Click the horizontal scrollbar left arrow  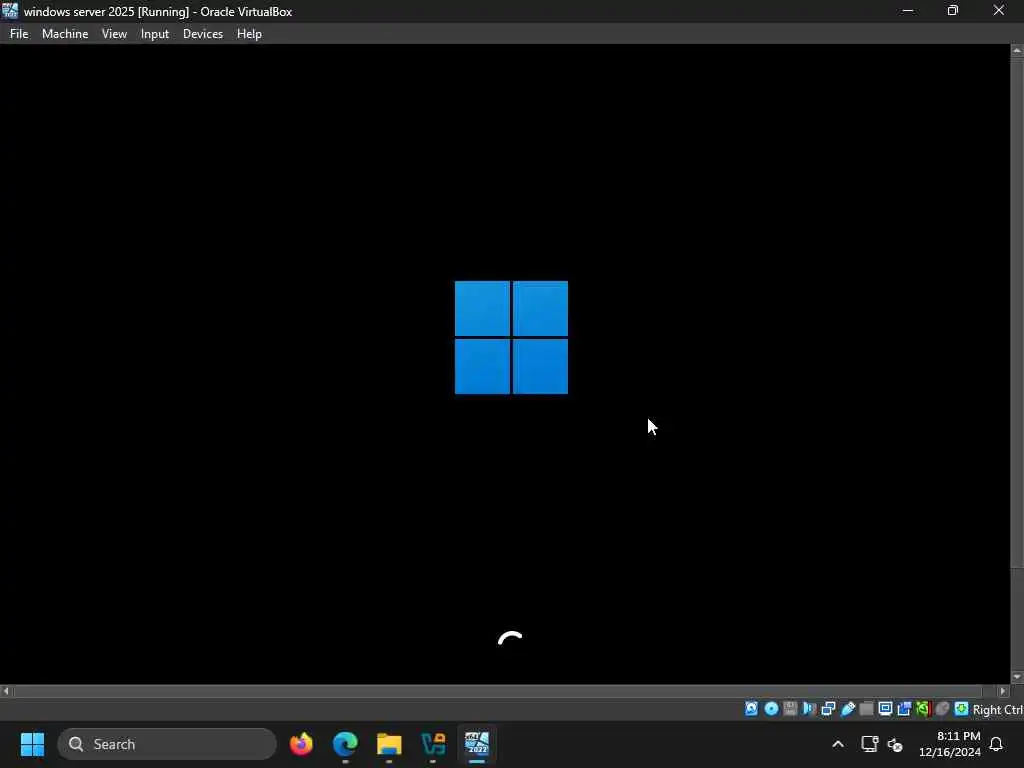6,691
